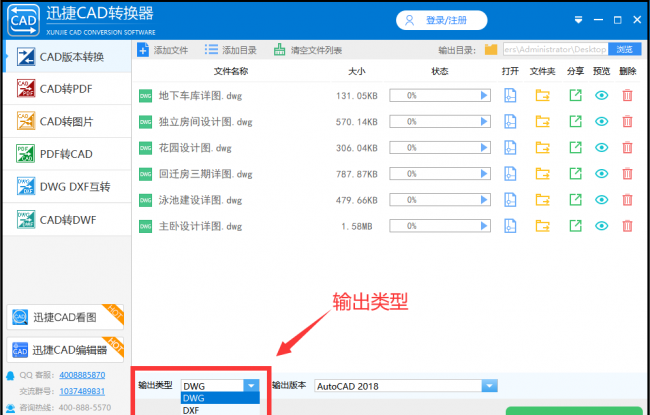The width and height of the screenshot is (650, 415).
Task: Switch to CAD转图片 mode
Action: pyautogui.click(x=67, y=121)
